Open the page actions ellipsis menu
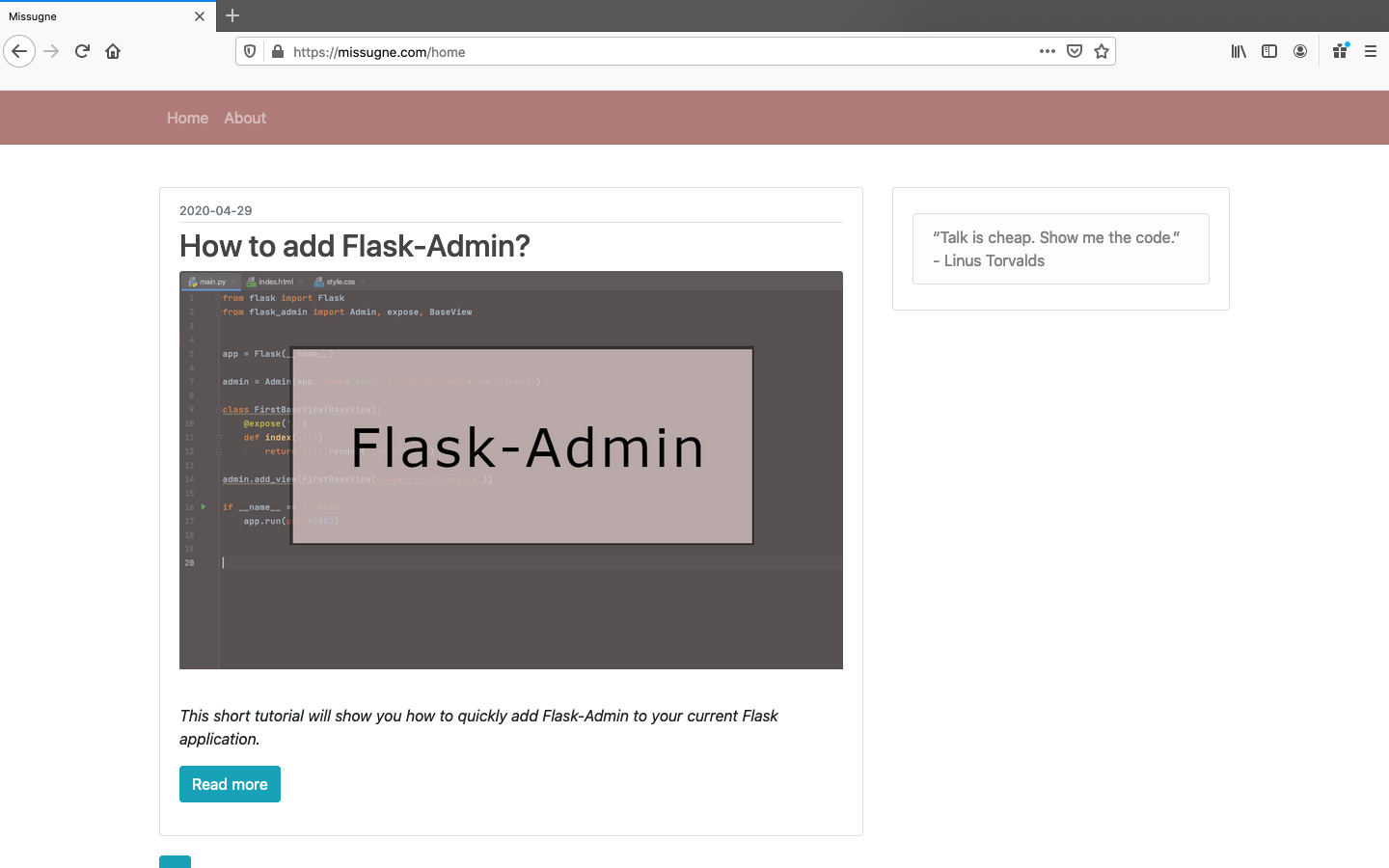This screenshot has width=1389, height=868. tap(1047, 51)
